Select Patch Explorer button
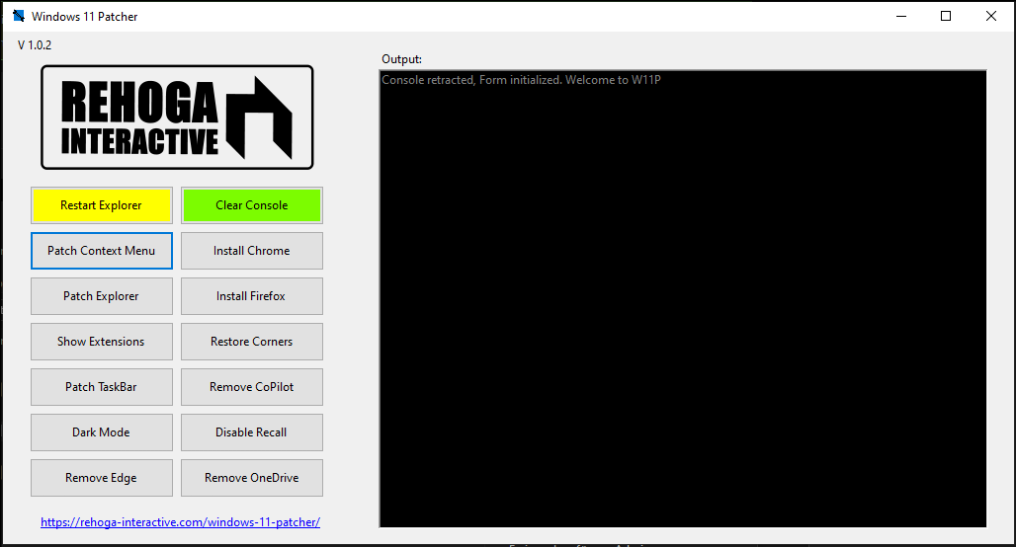The image size is (1016, 547). click(101, 296)
